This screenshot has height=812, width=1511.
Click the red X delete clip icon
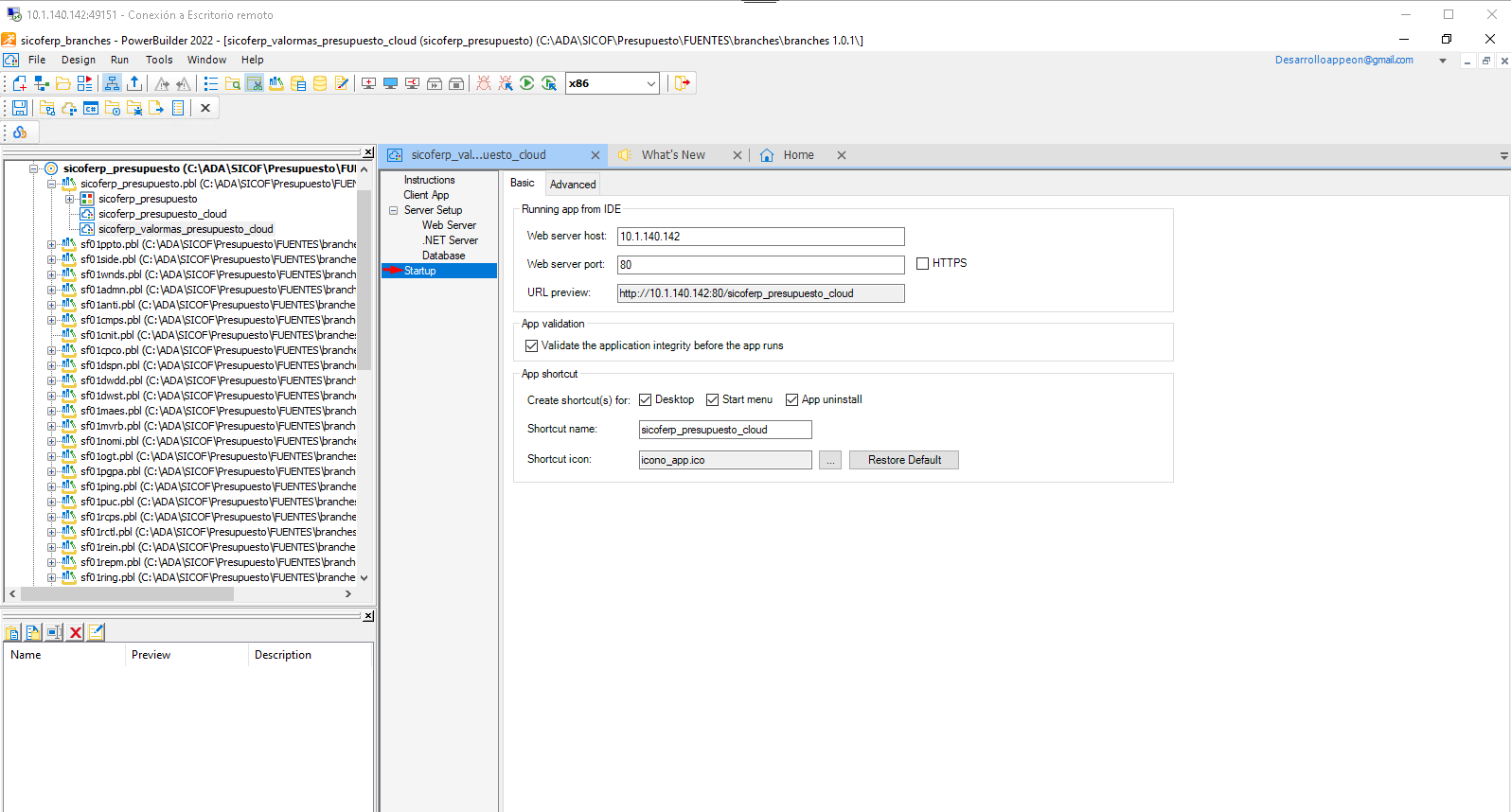tap(76, 632)
